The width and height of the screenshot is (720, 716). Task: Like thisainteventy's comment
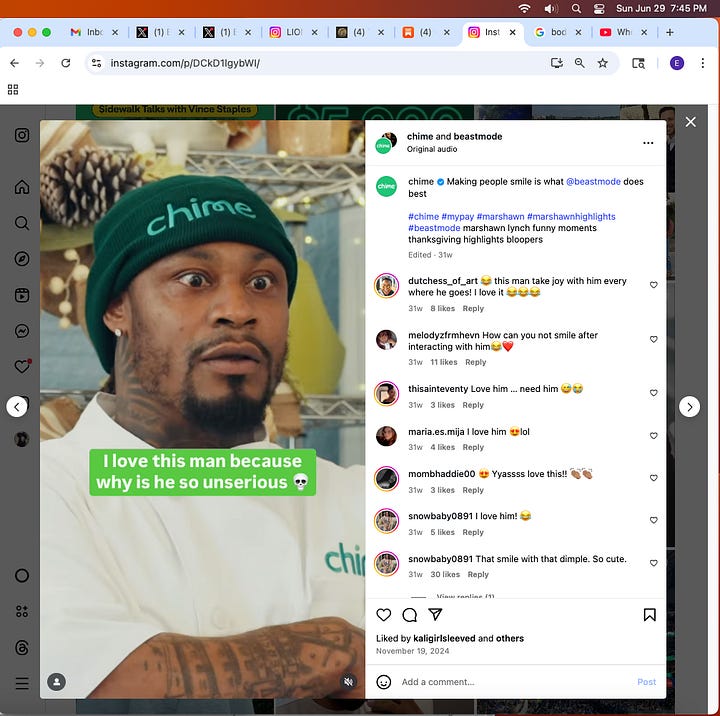click(653, 393)
